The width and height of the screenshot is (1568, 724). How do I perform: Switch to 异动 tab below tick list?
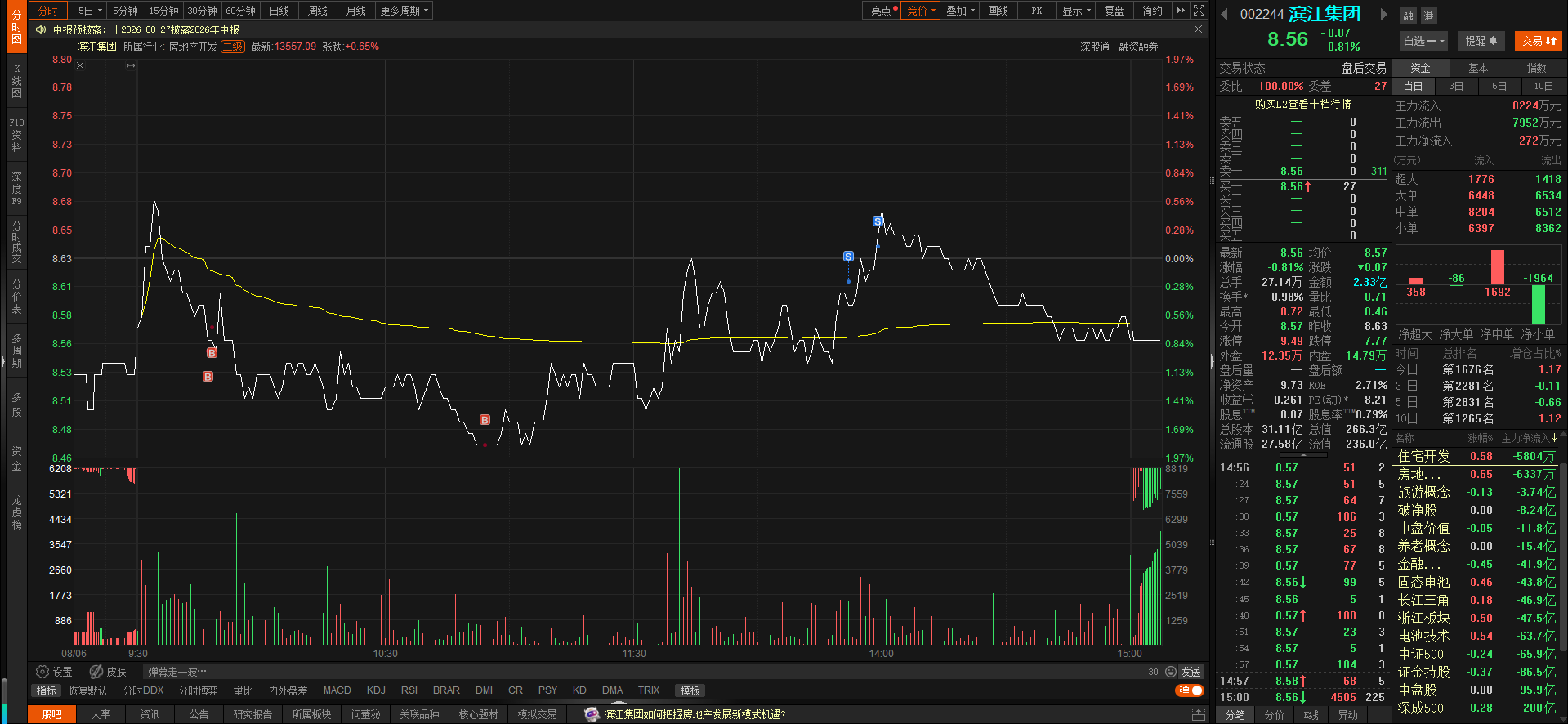coord(1347,715)
